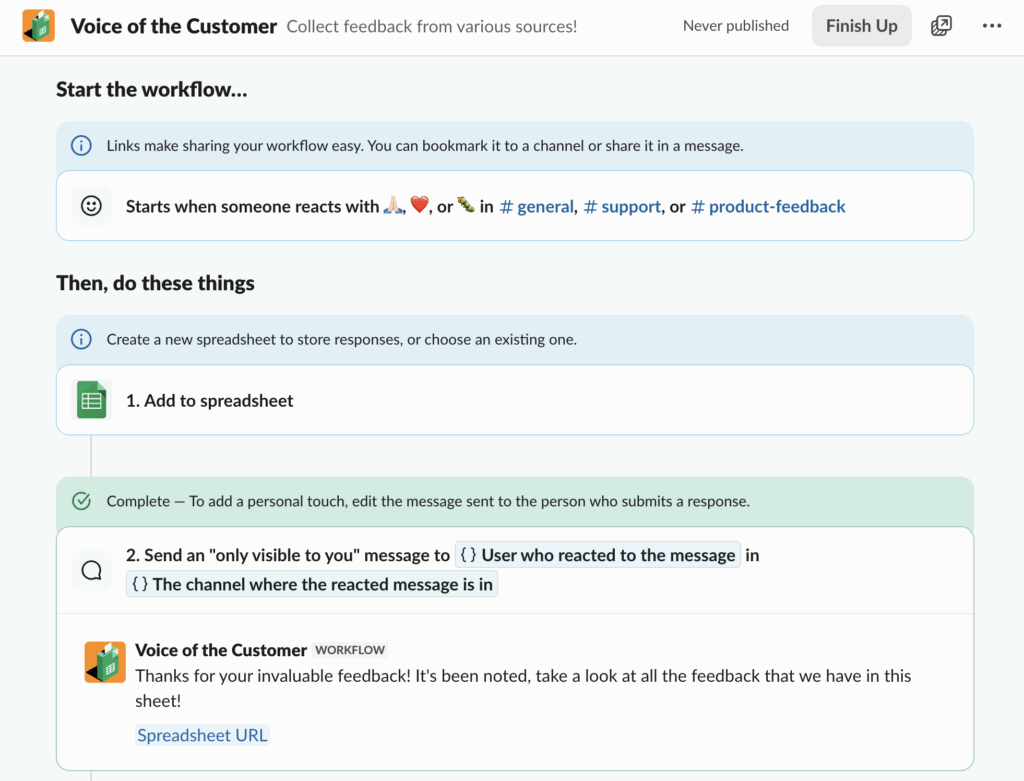Viewport: 1024px width, 781px height.
Task: Click the emoji reaction trigger icon
Action: [91, 206]
